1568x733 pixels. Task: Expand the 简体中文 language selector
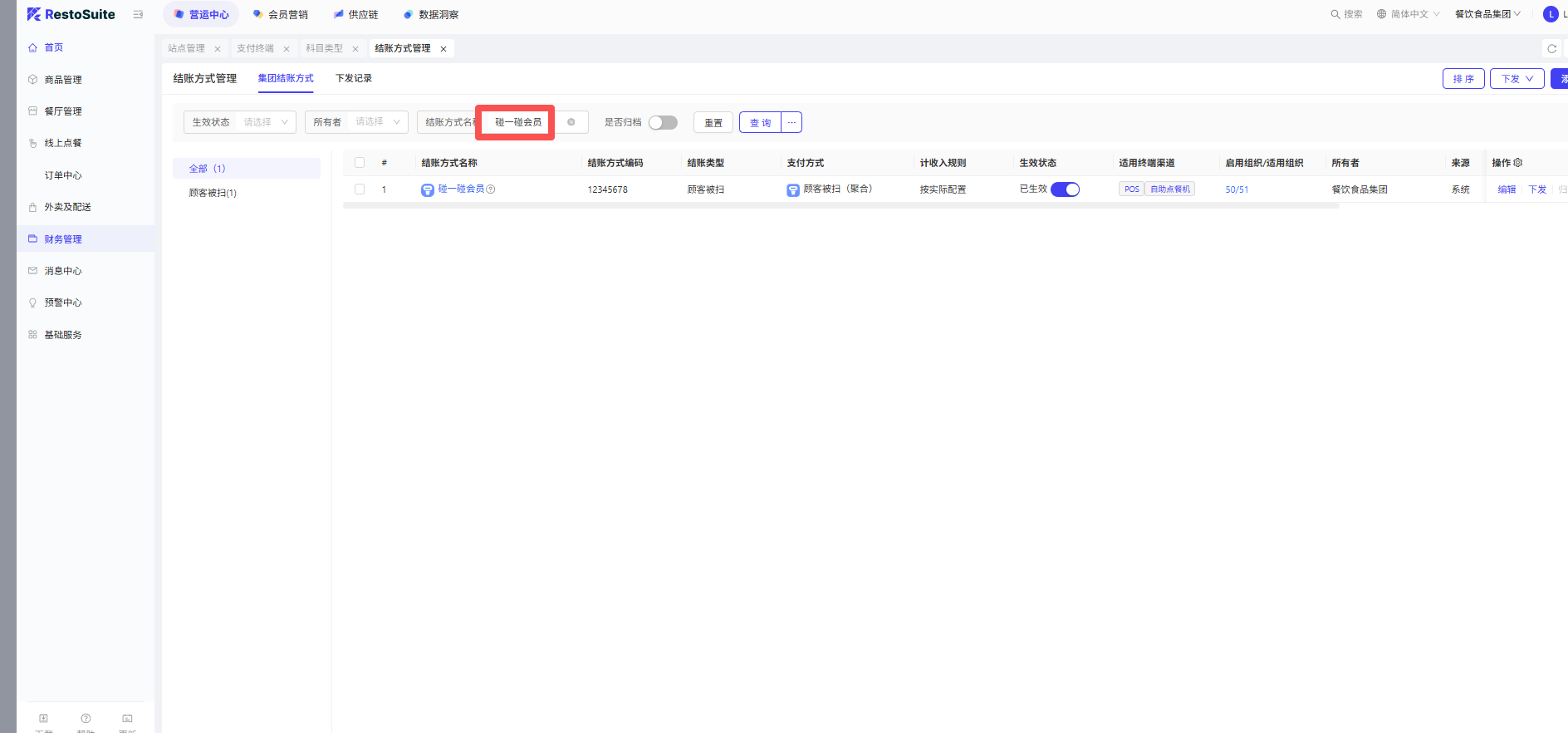click(1408, 14)
